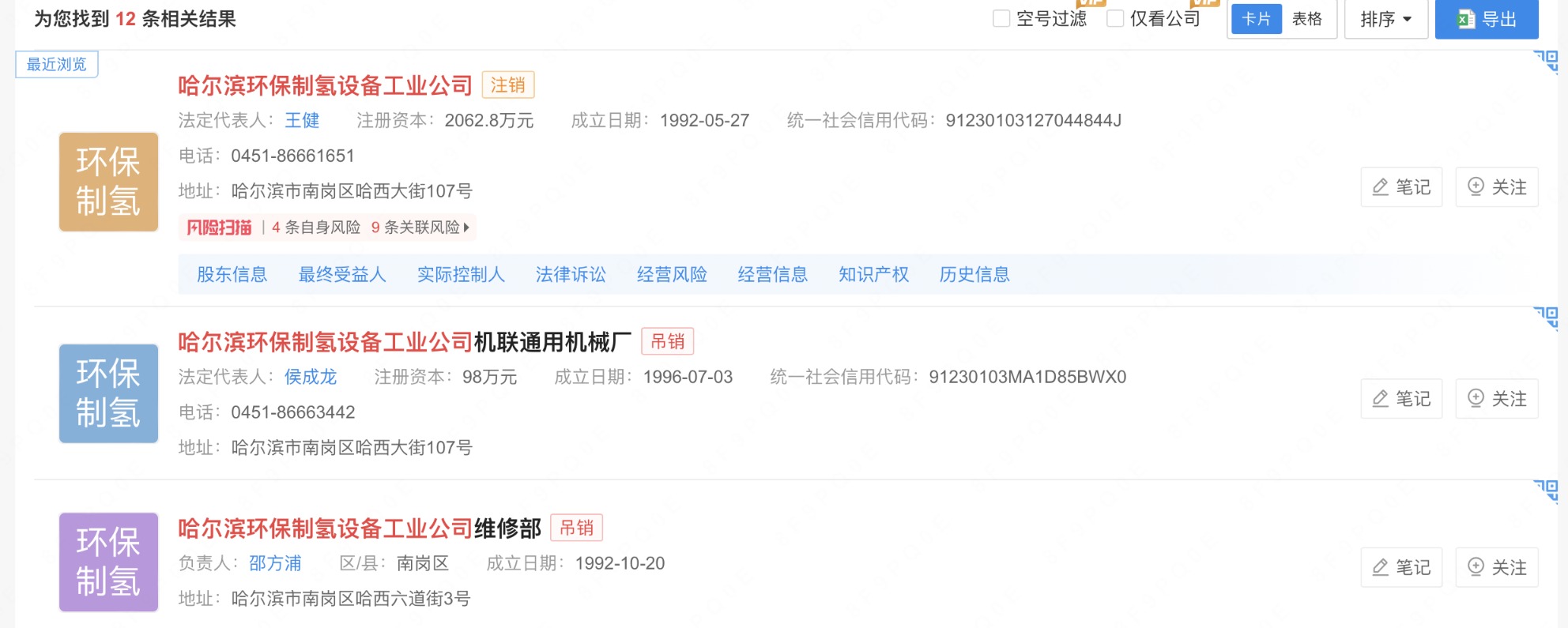Image resolution: width=1568 pixels, height=628 pixels.
Task: Click the blue 环保制氢 logo of 机联通用机械厂
Action: click(108, 393)
